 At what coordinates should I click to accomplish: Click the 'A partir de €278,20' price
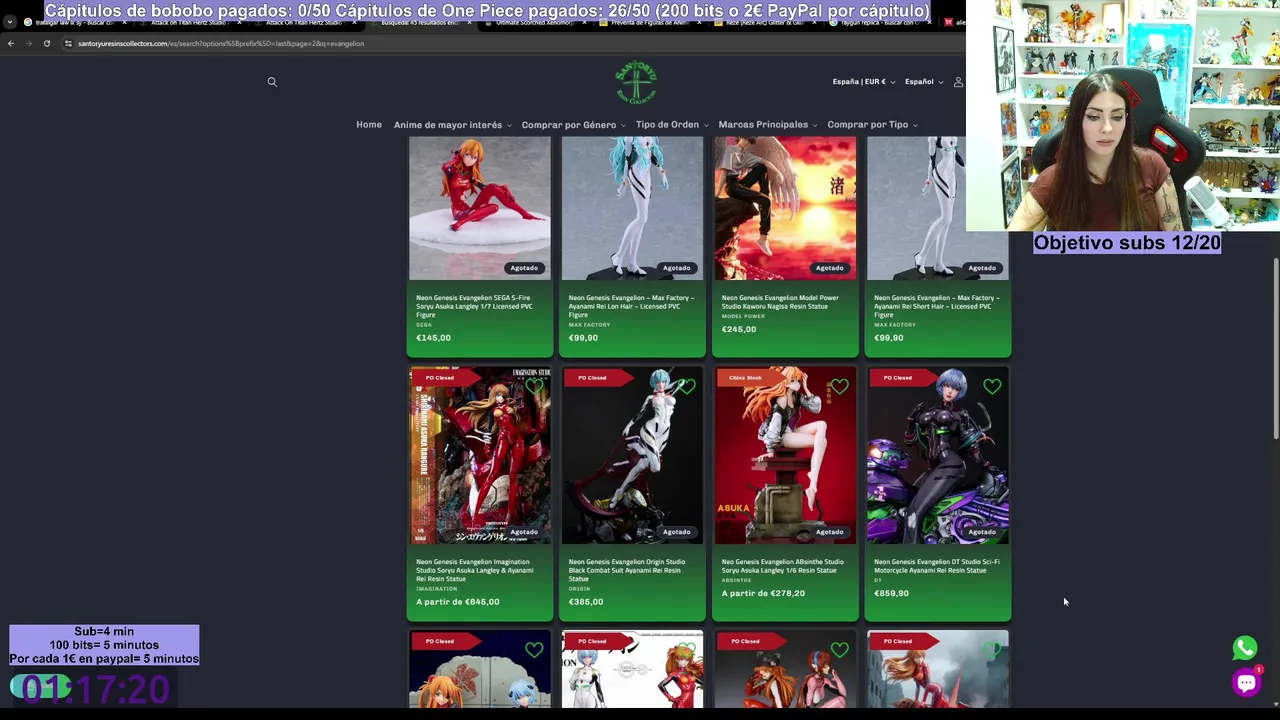point(763,593)
